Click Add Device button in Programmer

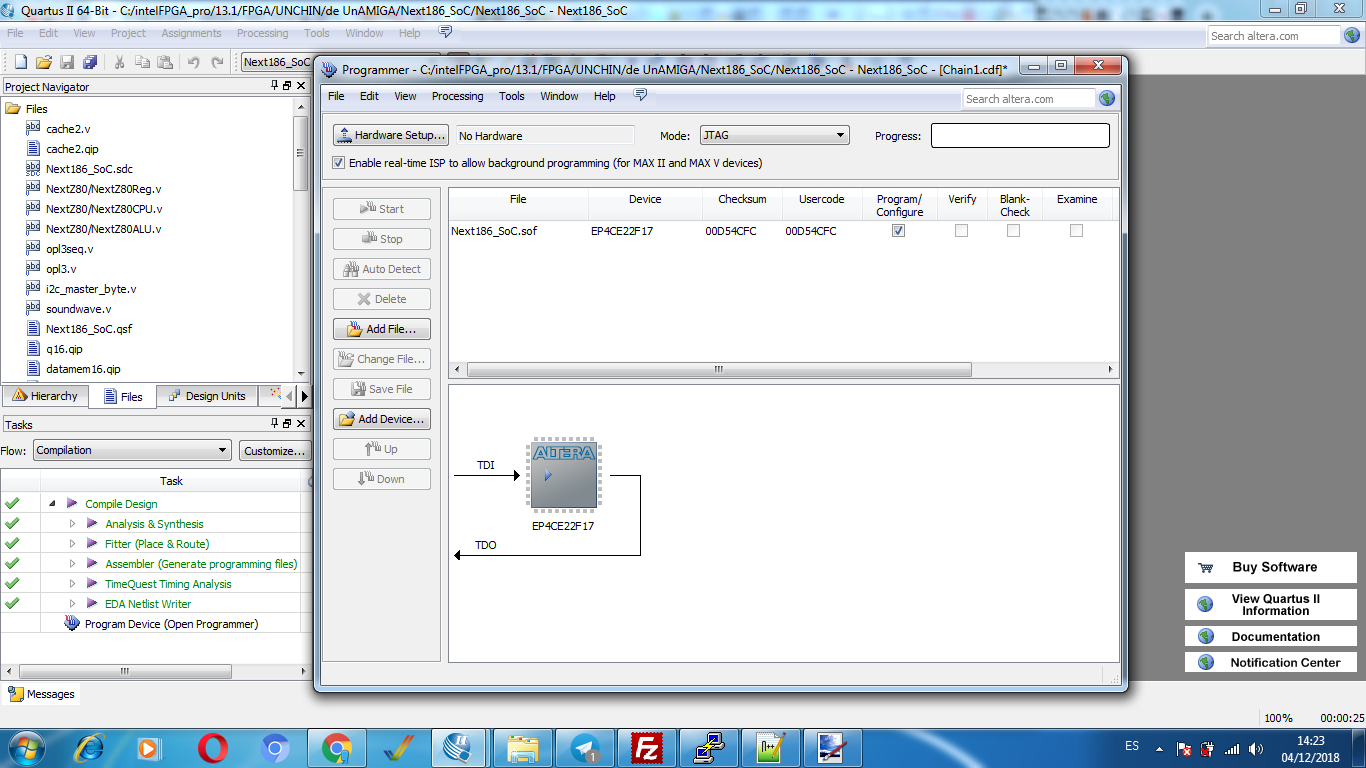click(x=382, y=419)
